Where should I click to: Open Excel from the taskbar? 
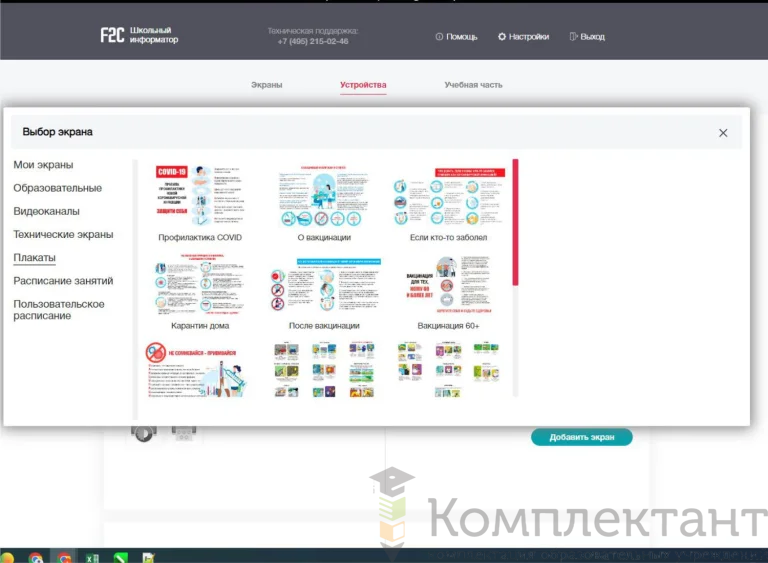[x=92, y=556]
